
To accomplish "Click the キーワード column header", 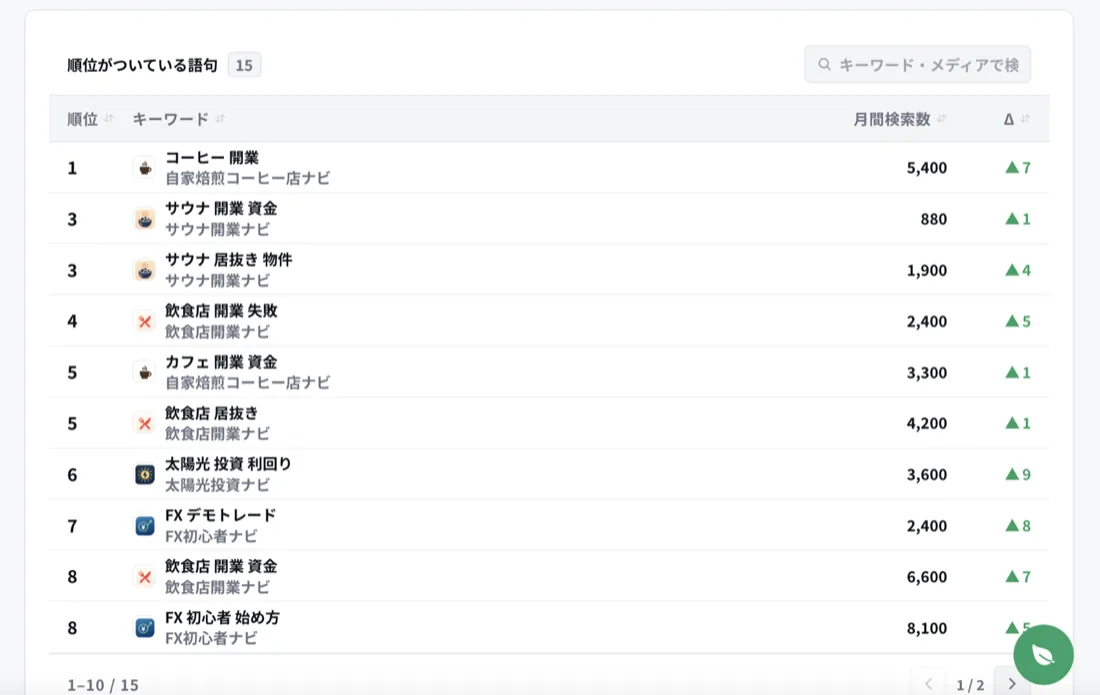I will click(x=170, y=119).
